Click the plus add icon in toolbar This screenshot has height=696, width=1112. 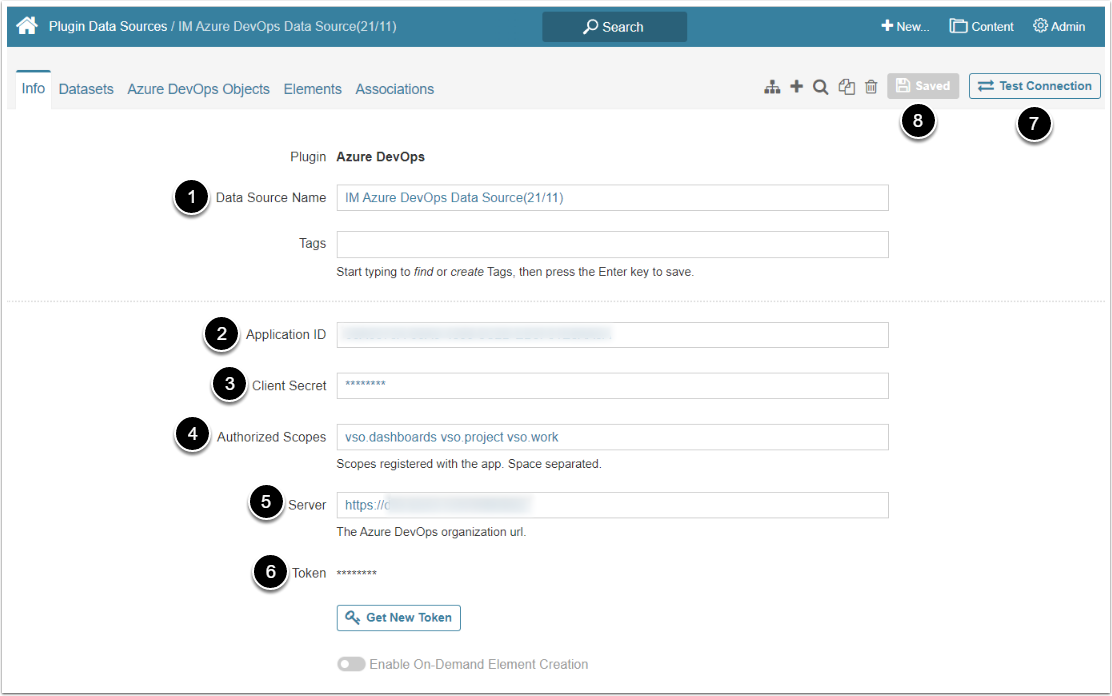tap(796, 87)
